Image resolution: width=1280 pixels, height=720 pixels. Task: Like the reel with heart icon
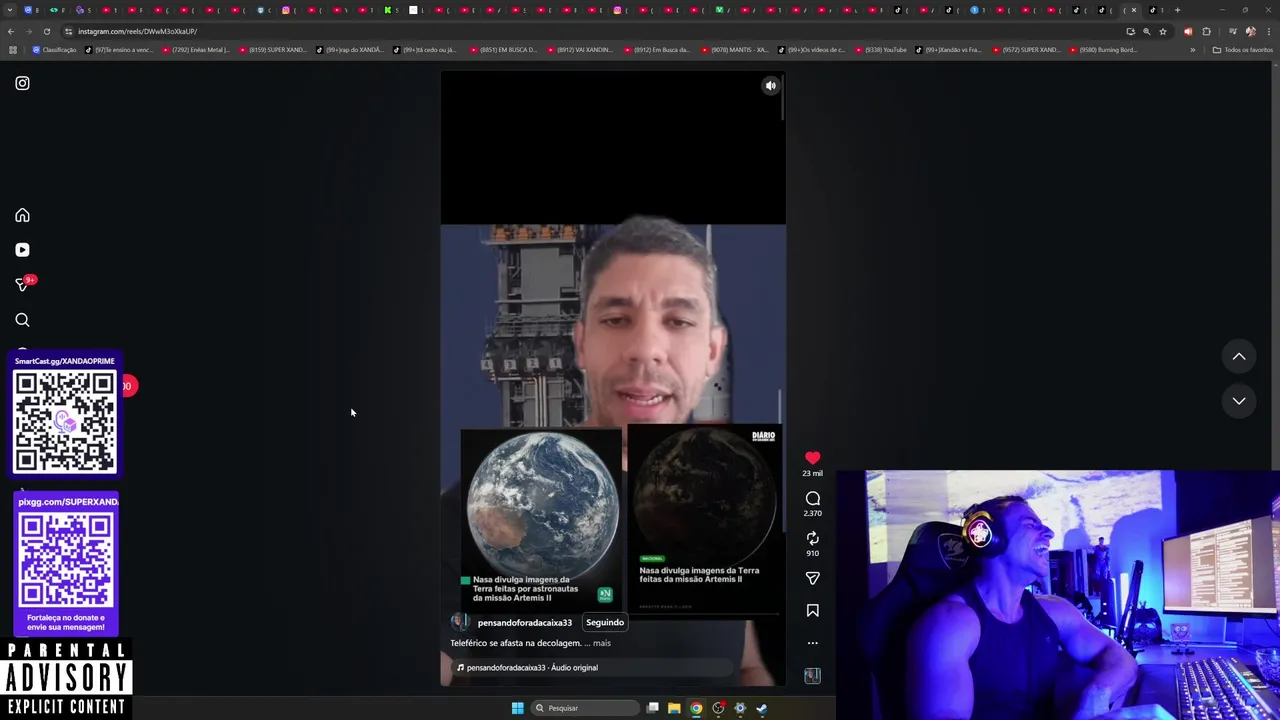[x=812, y=458]
